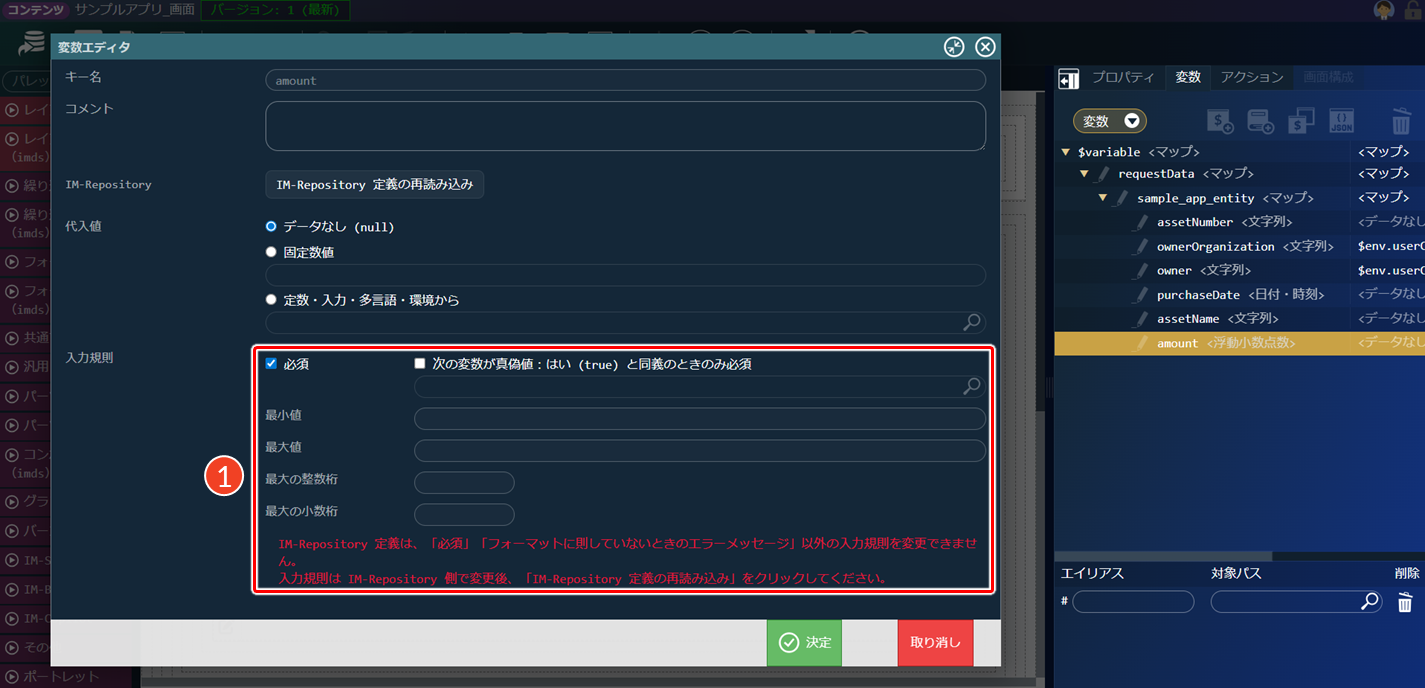This screenshot has height=688, width=1425.
Task: Click IM-Repository 定義の再読み込み button
Action: [x=374, y=185]
